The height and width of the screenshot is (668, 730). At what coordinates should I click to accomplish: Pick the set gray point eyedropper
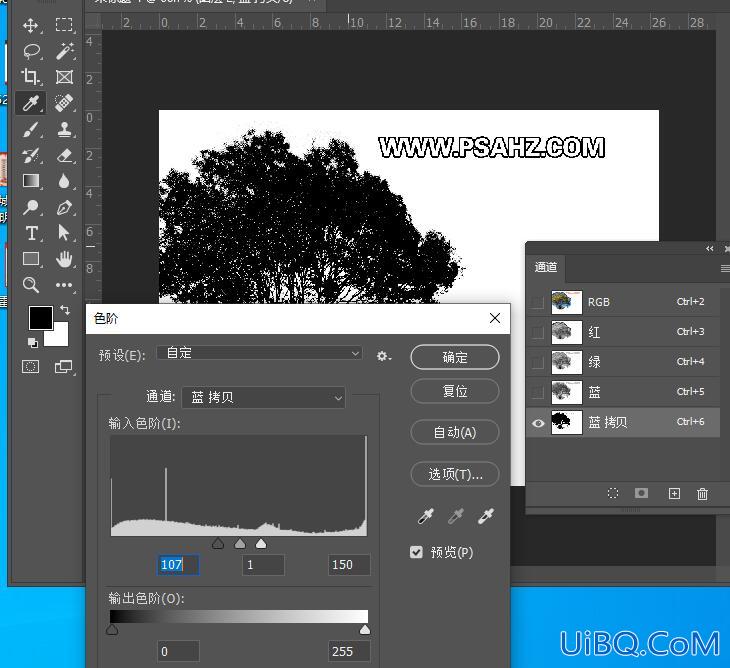point(455,516)
